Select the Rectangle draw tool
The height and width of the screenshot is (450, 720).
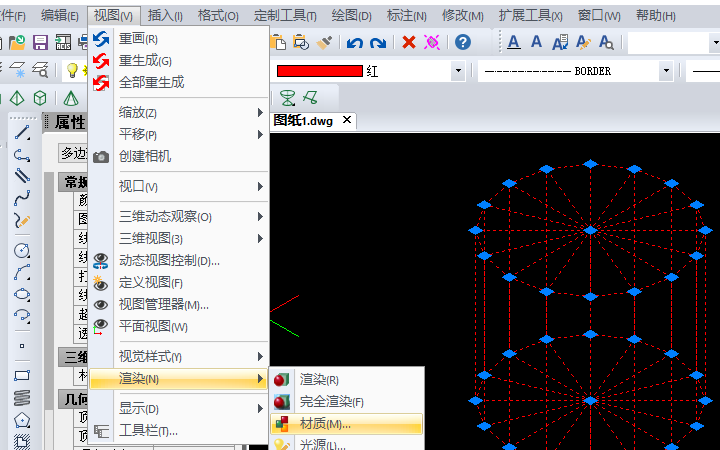tap(22, 375)
